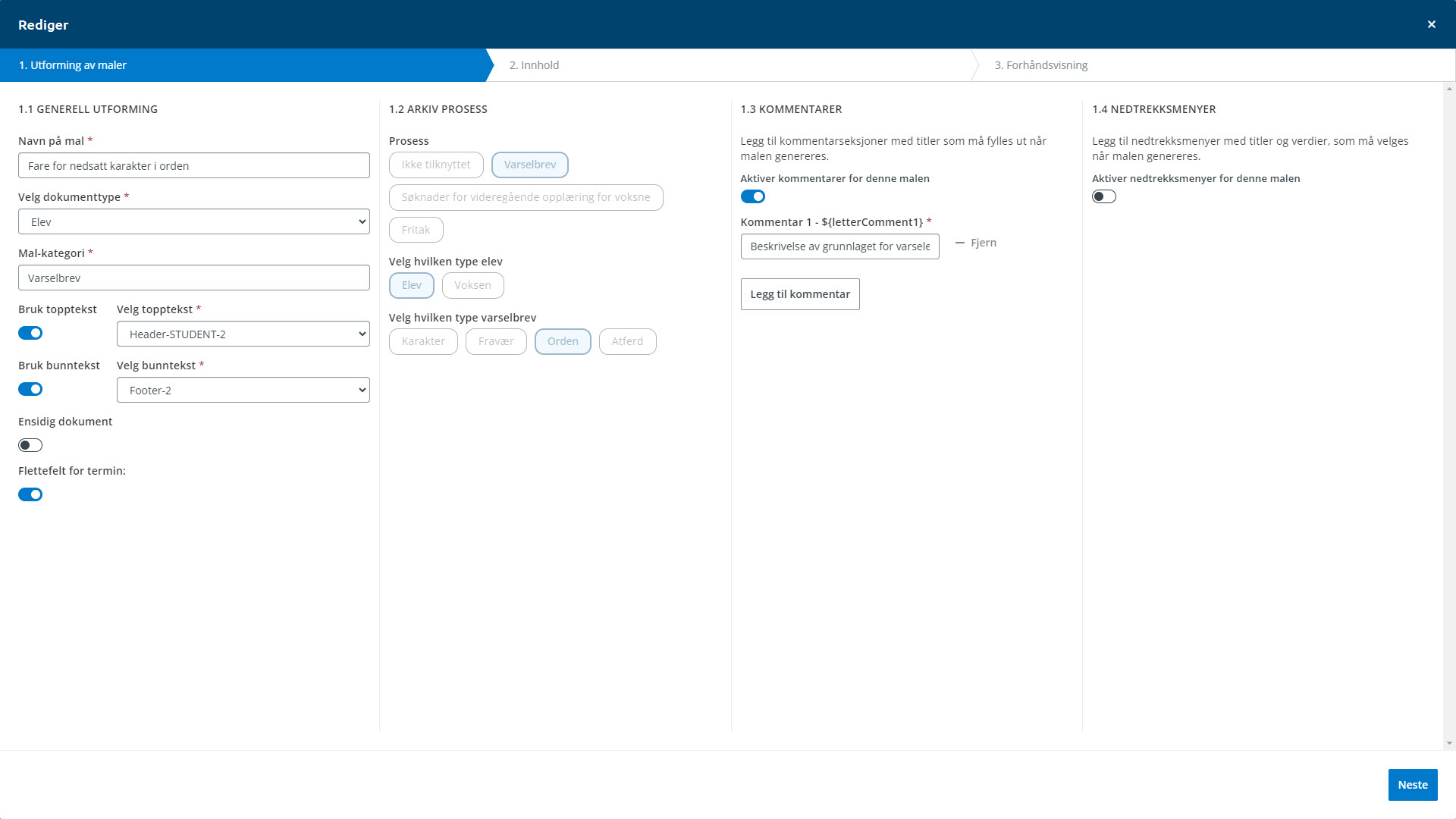Click the Neste button

pos(1412,785)
